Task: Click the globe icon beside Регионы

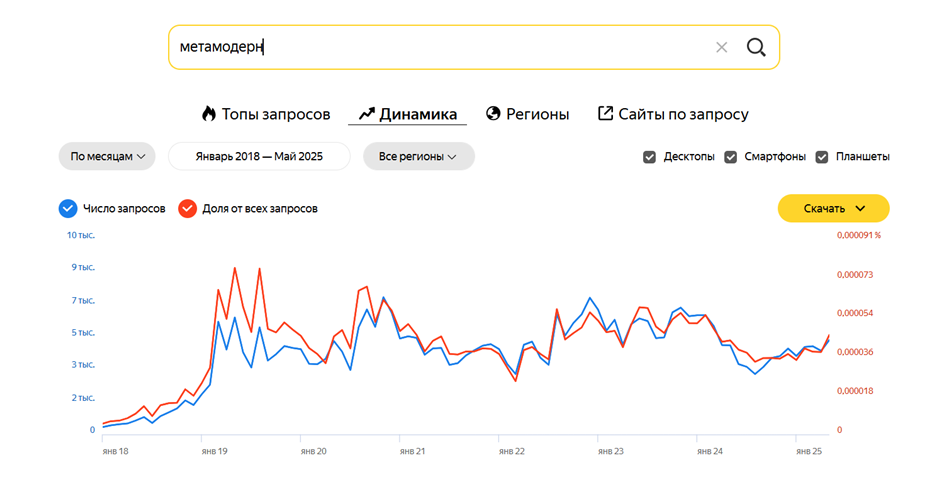Action: pyautogui.click(x=493, y=114)
